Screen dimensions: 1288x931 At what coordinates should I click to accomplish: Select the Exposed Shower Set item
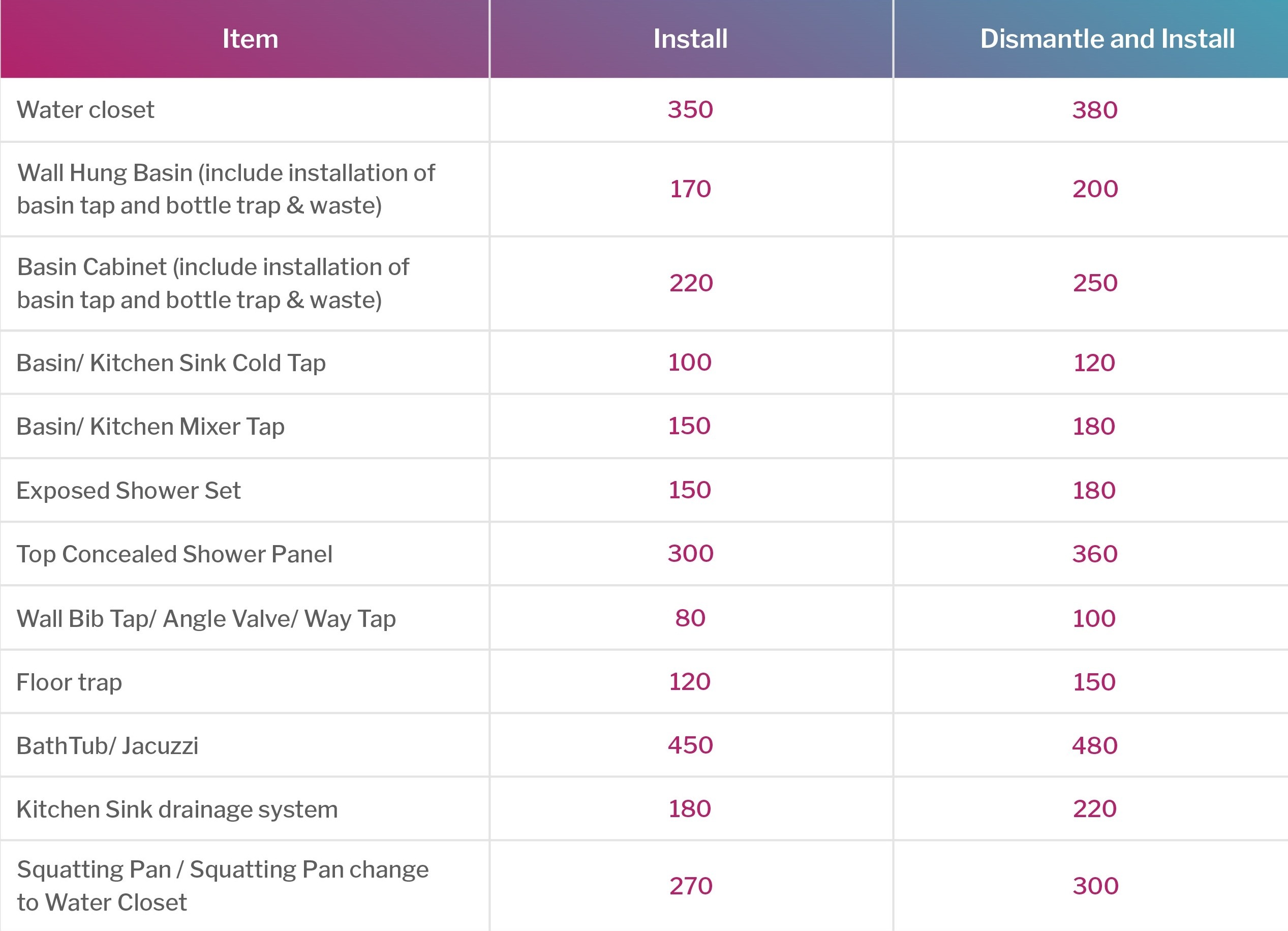[129, 490]
